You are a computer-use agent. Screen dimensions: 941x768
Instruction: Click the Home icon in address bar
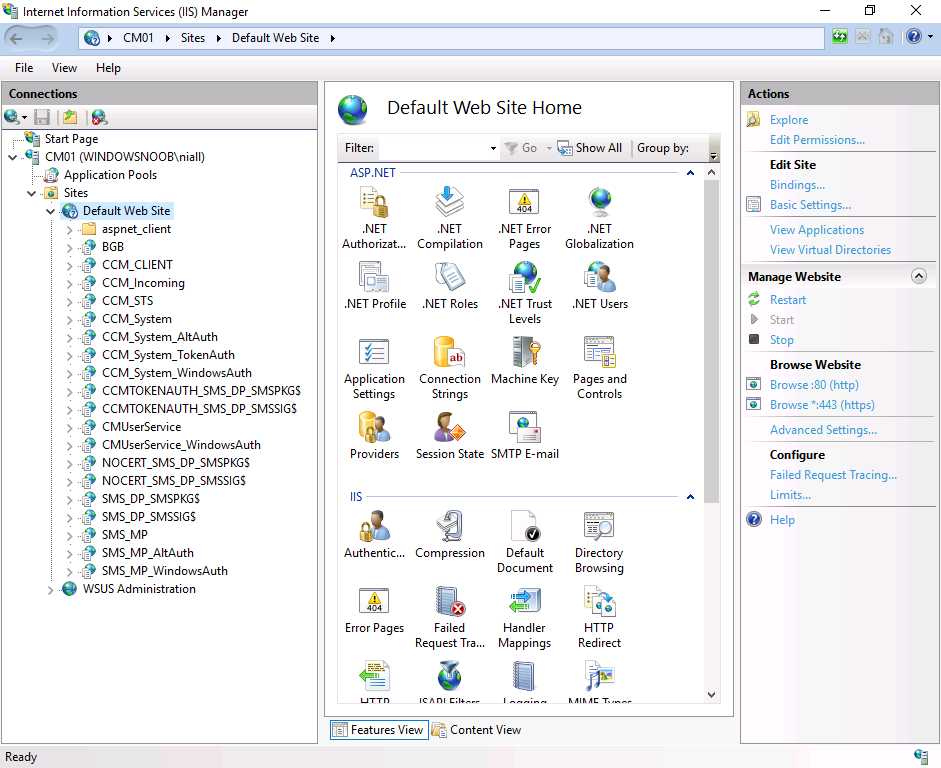tap(886, 37)
